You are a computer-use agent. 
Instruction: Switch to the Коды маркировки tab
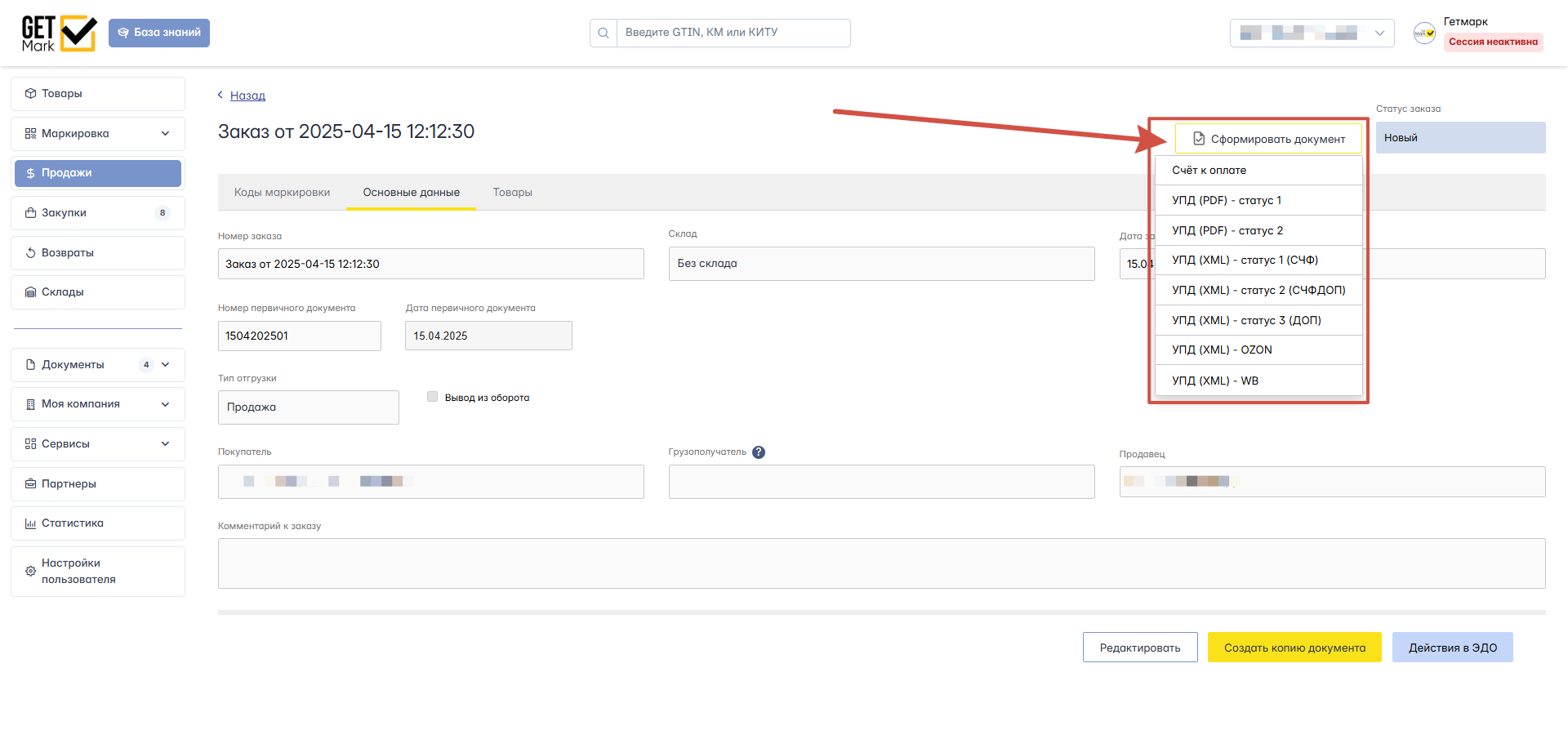pos(282,193)
